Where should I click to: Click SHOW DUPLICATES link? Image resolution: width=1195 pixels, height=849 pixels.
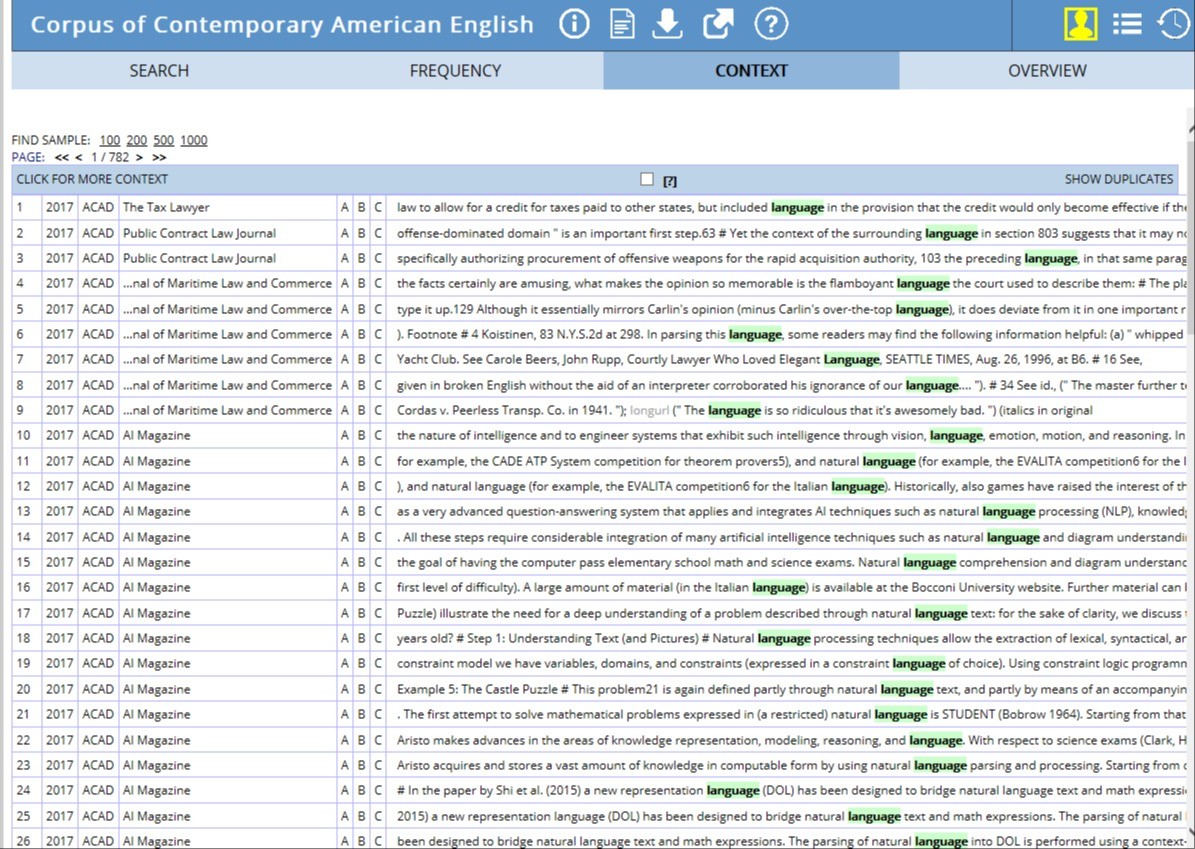coord(1118,179)
